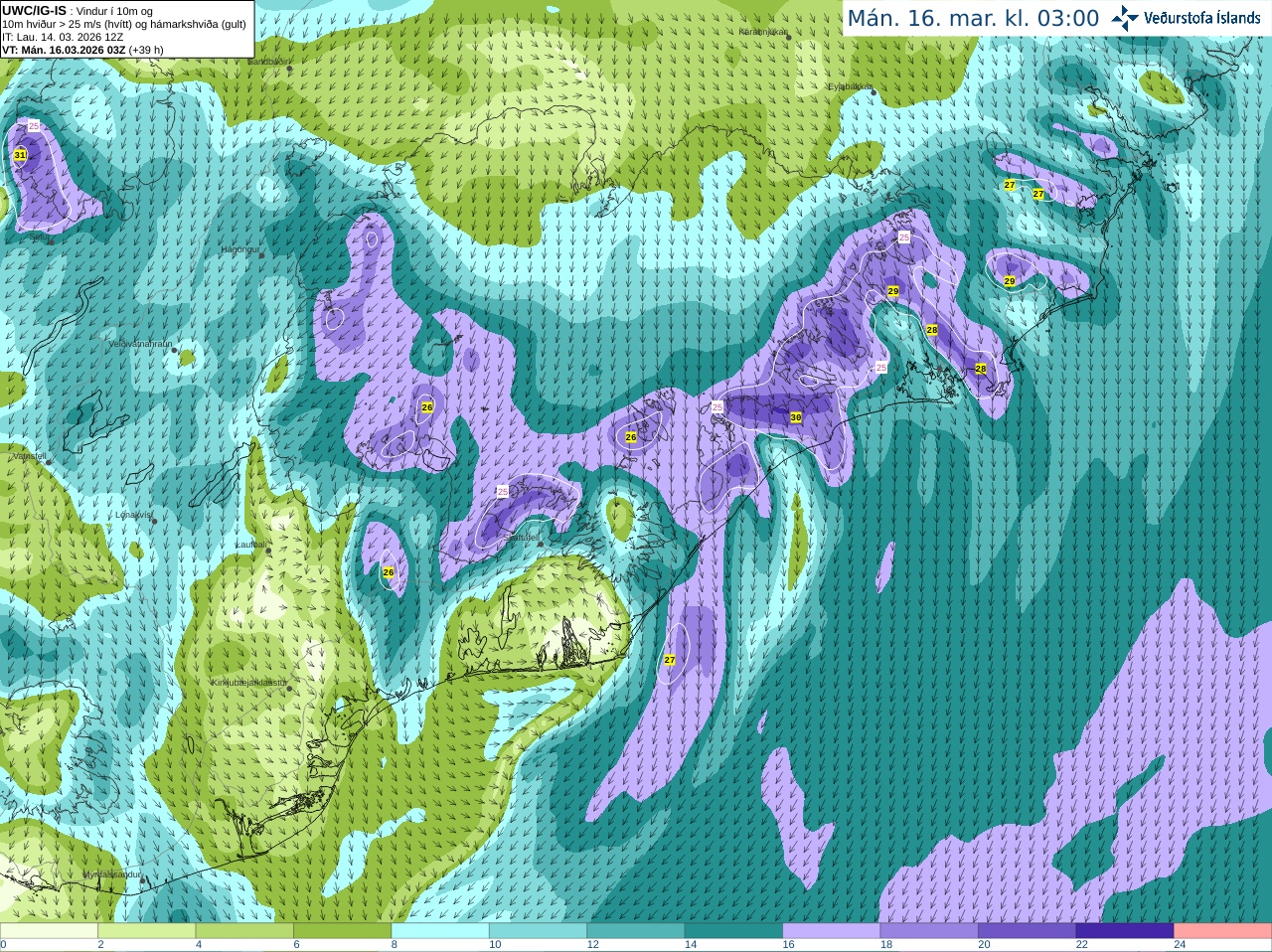This screenshot has width=1272, height=952.
Task: Select the 6–8 m/s legend swatch
Action: click(x=342, y=931)
